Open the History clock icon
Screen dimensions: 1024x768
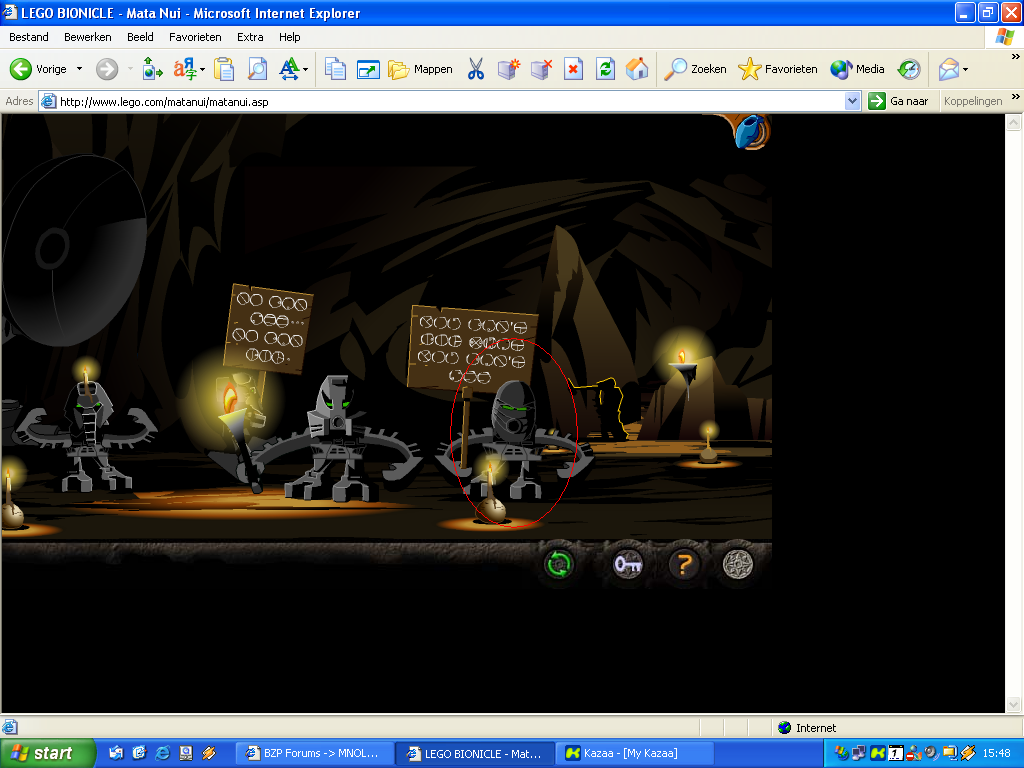point(908,69)
